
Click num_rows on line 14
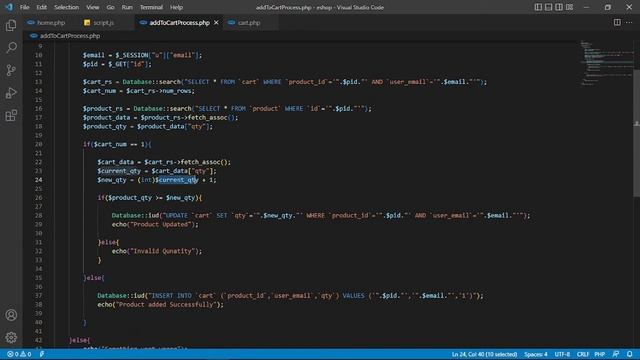(x=178, y=91)
